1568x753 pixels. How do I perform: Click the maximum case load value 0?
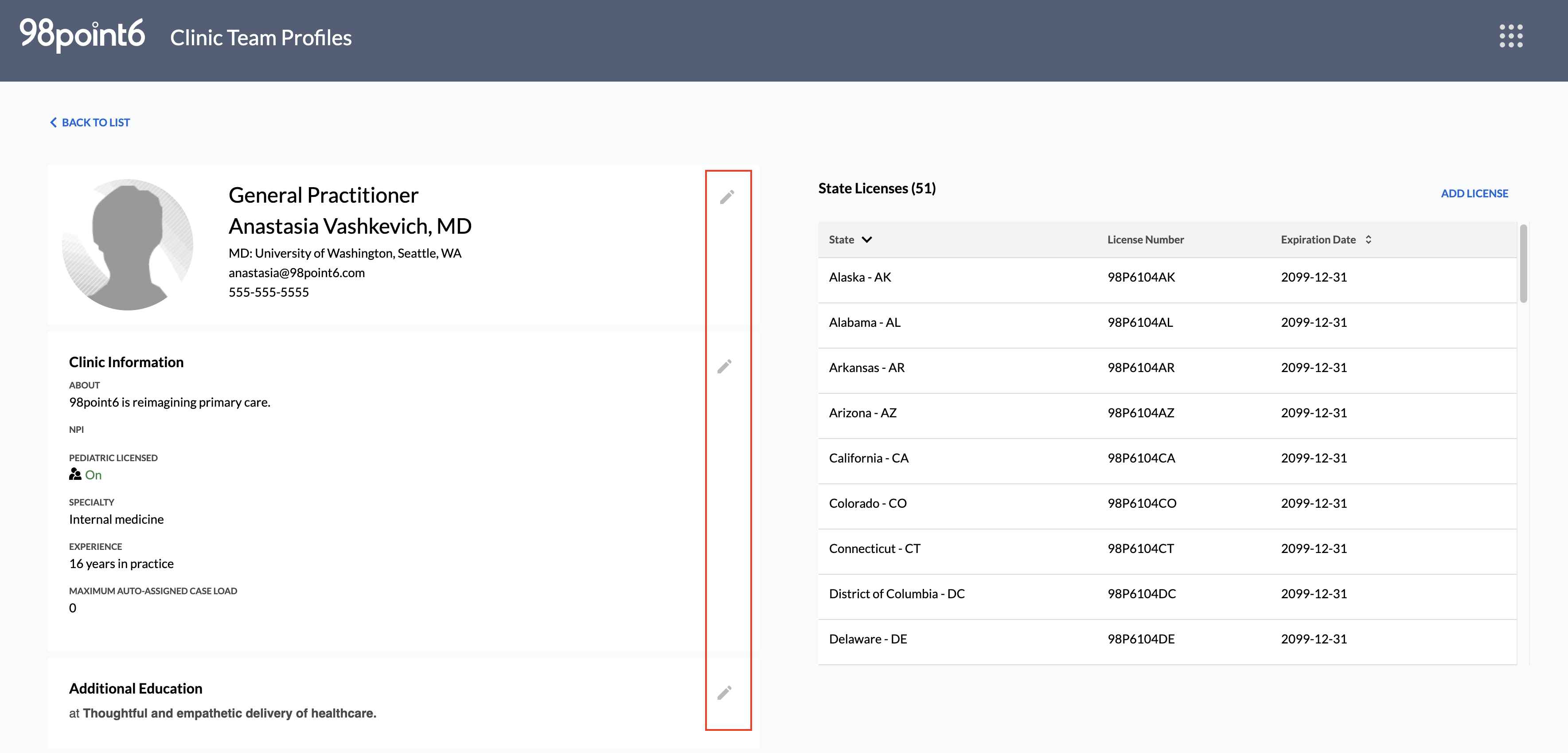tap(72, 608)
